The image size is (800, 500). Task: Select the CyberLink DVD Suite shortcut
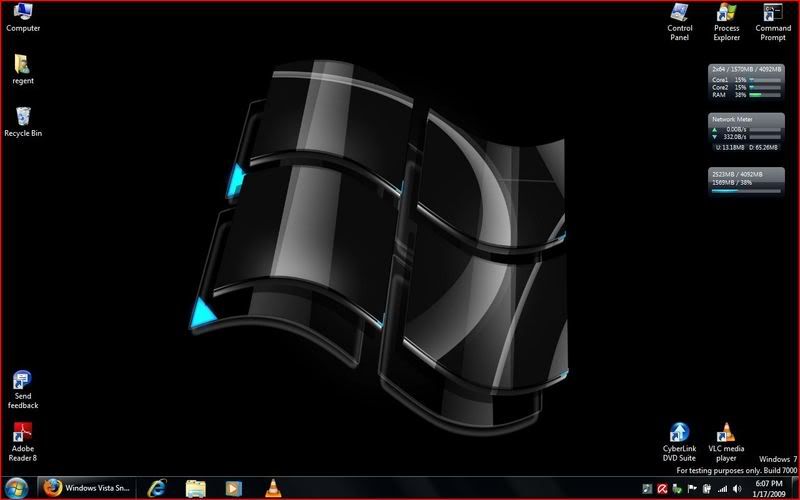coord(679,442)
